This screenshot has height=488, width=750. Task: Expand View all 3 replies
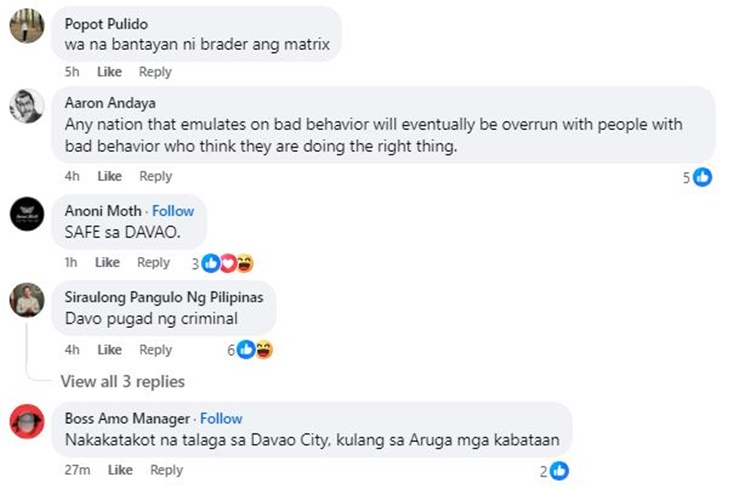tap(122, 381)
